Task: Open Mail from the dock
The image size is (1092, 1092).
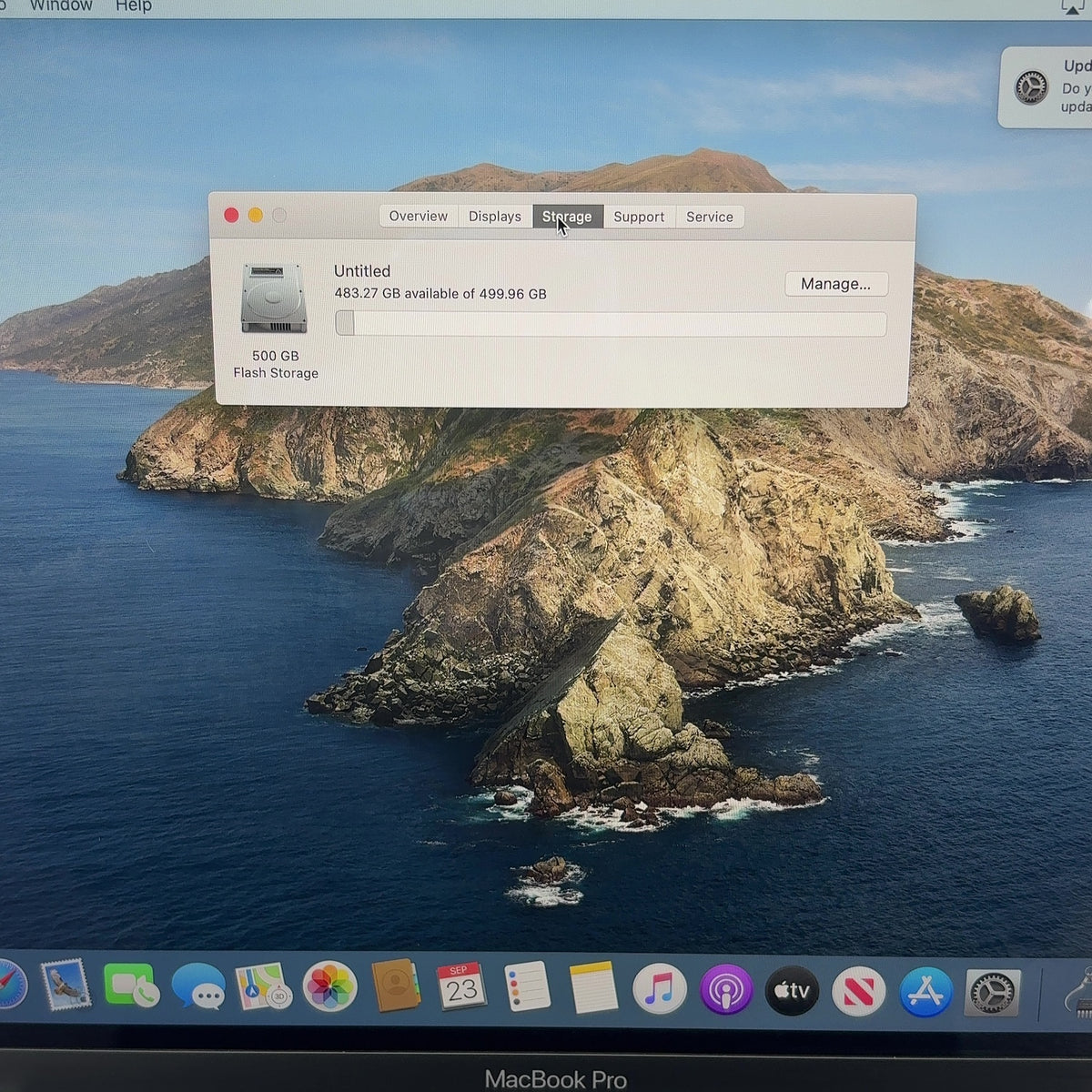Action: click(66, 986)
